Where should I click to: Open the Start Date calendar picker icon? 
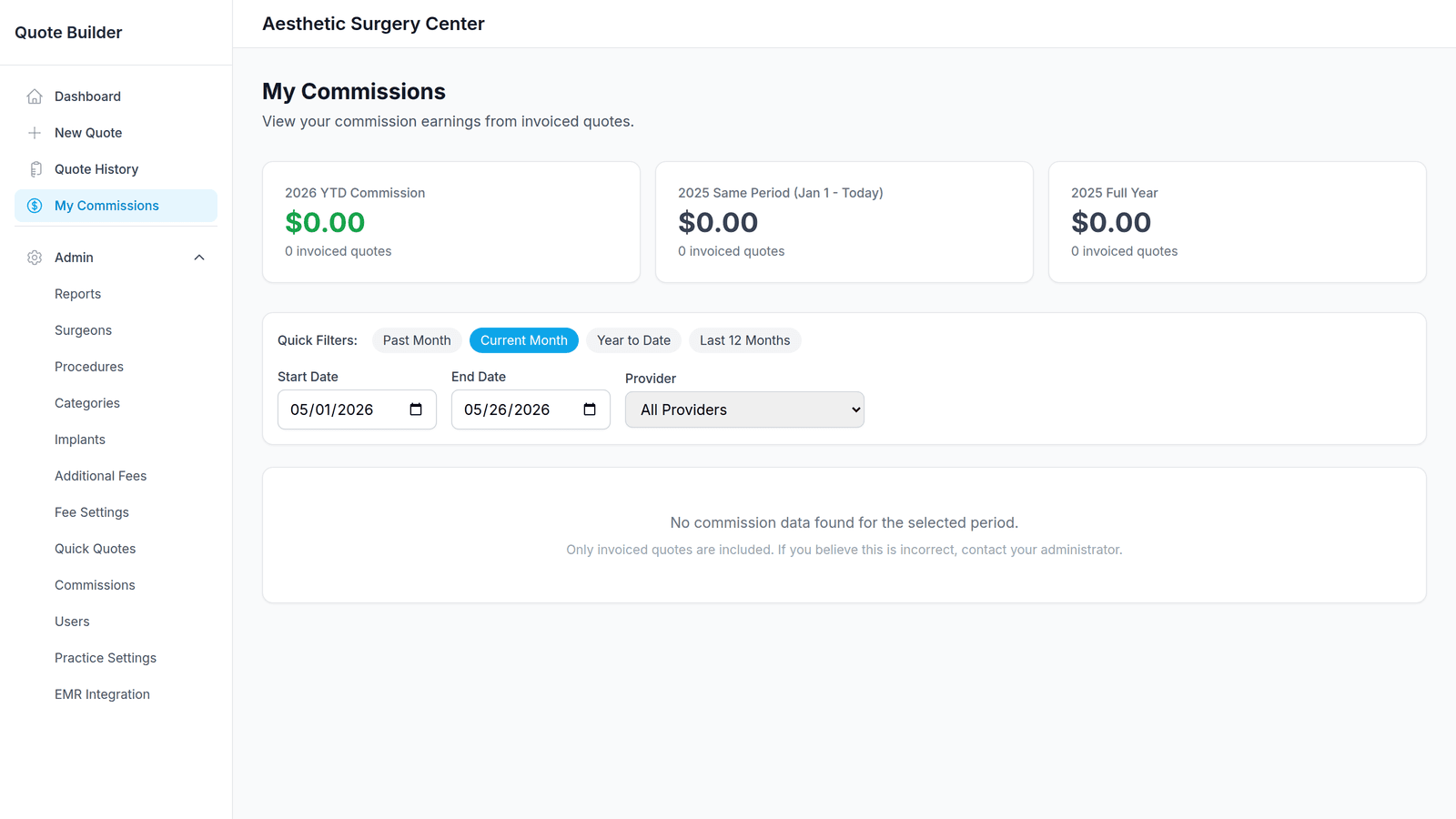pos(416,409)
